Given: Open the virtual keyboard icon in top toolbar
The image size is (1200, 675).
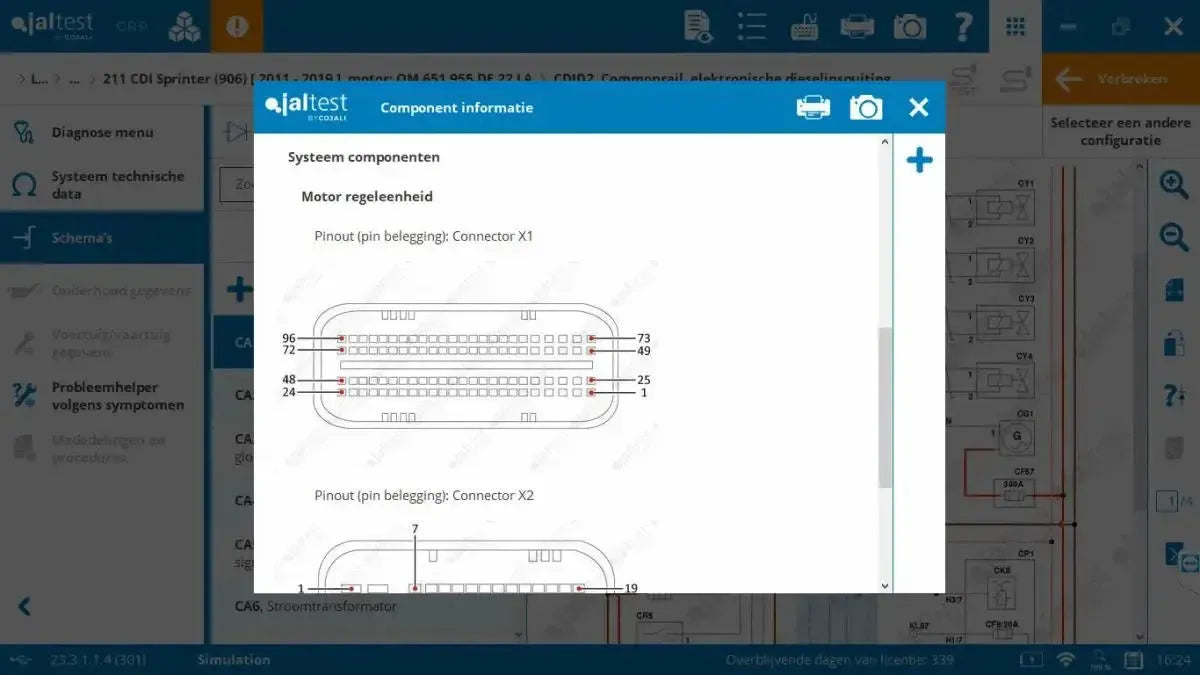Looking at the screenshot, I should tap(804, 26).
